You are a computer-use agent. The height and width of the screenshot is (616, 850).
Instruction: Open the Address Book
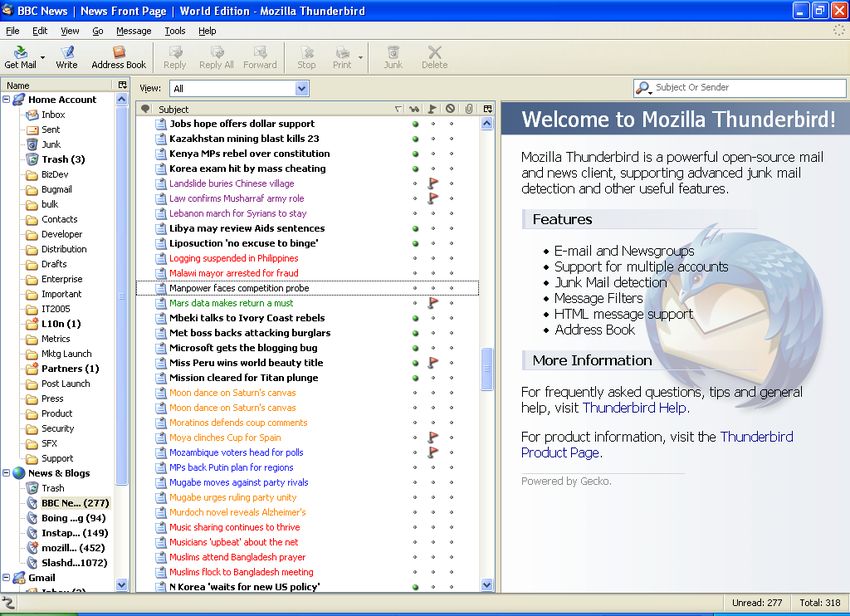[119, 57]
